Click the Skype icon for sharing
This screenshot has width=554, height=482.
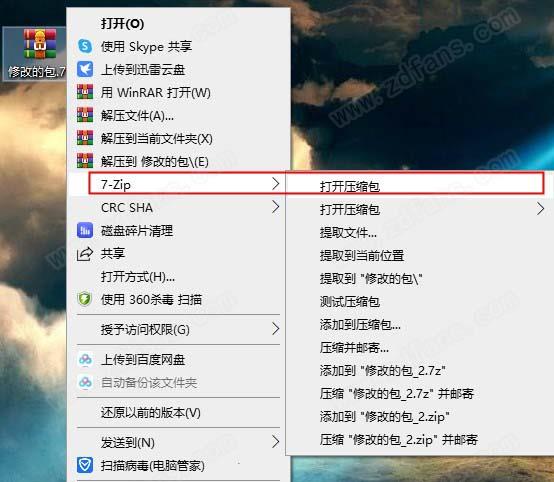(x=85, y=46)
